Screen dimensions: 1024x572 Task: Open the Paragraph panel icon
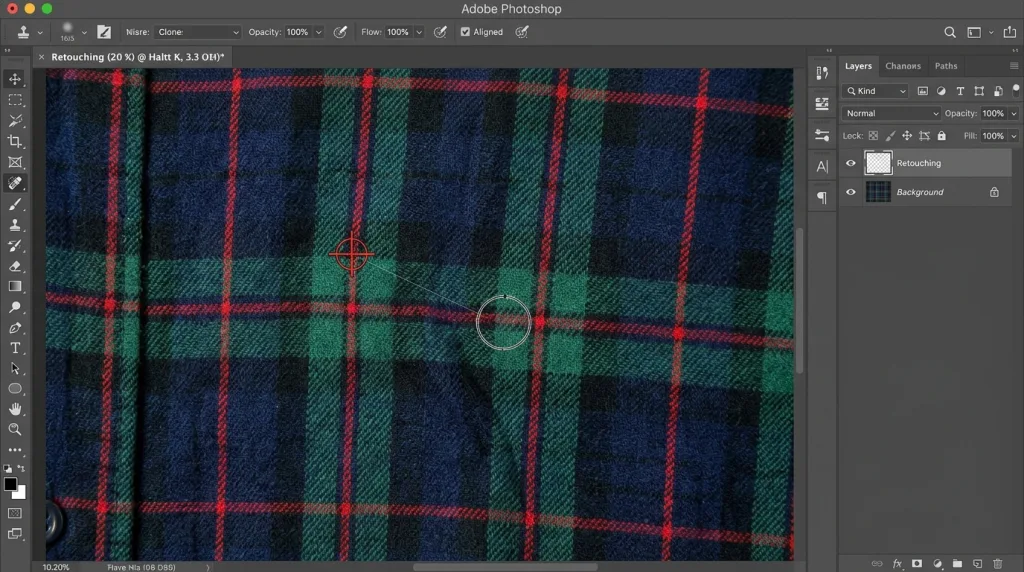point(822,197)
